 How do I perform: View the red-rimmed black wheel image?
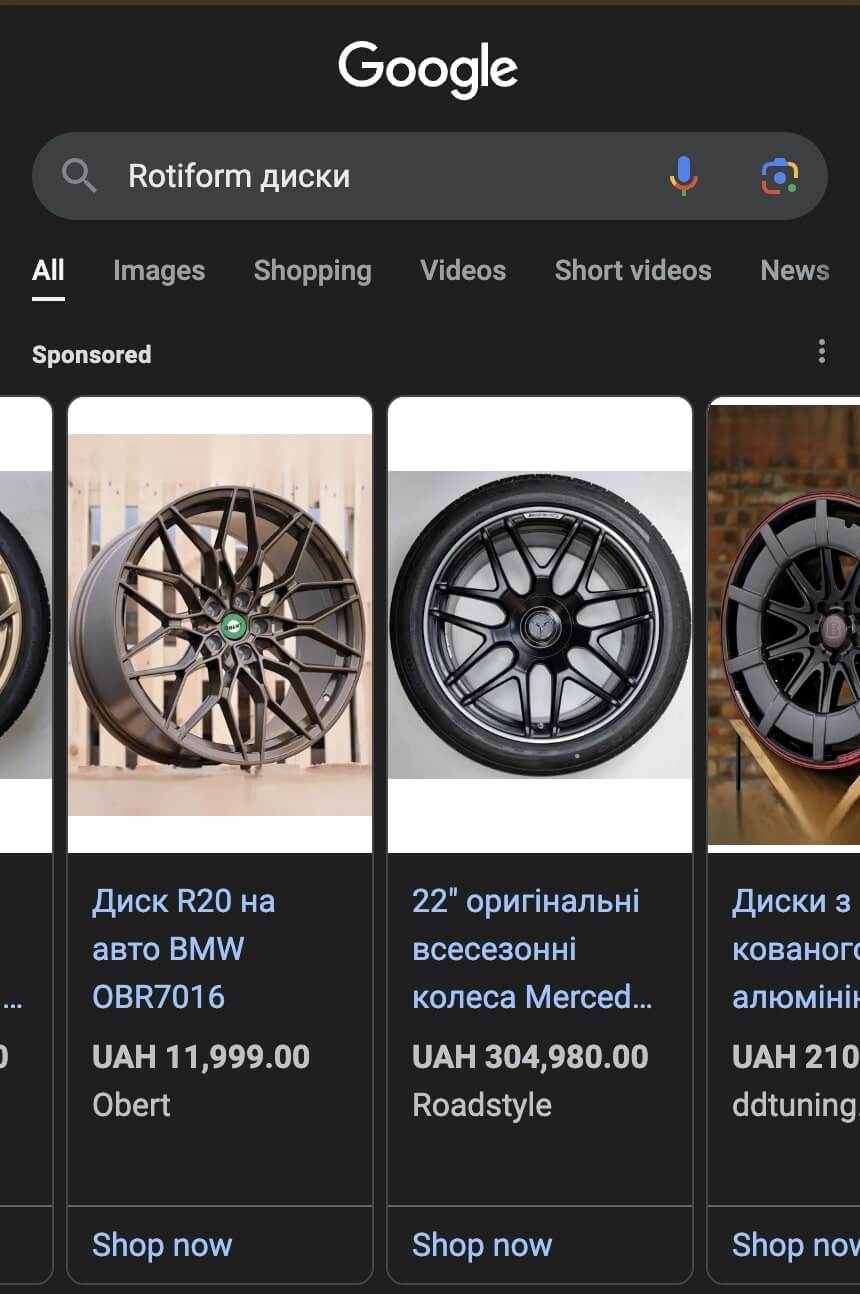(785, 625)
